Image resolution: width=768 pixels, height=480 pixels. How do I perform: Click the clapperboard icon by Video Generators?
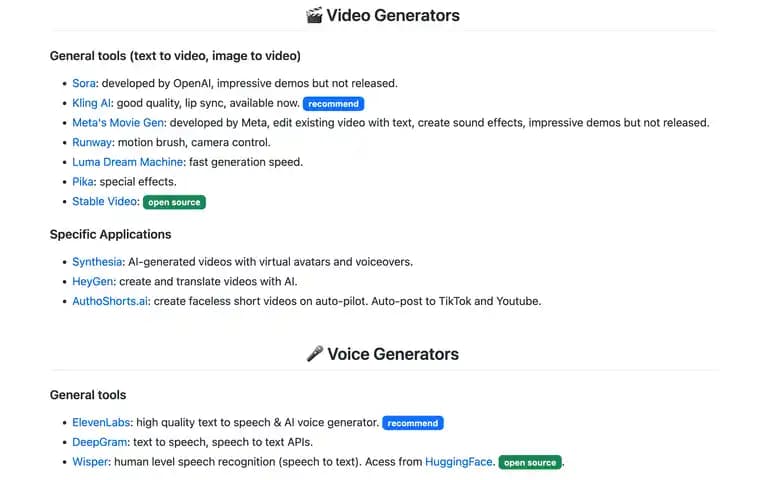pyautogui.click(x=314, y=15)
